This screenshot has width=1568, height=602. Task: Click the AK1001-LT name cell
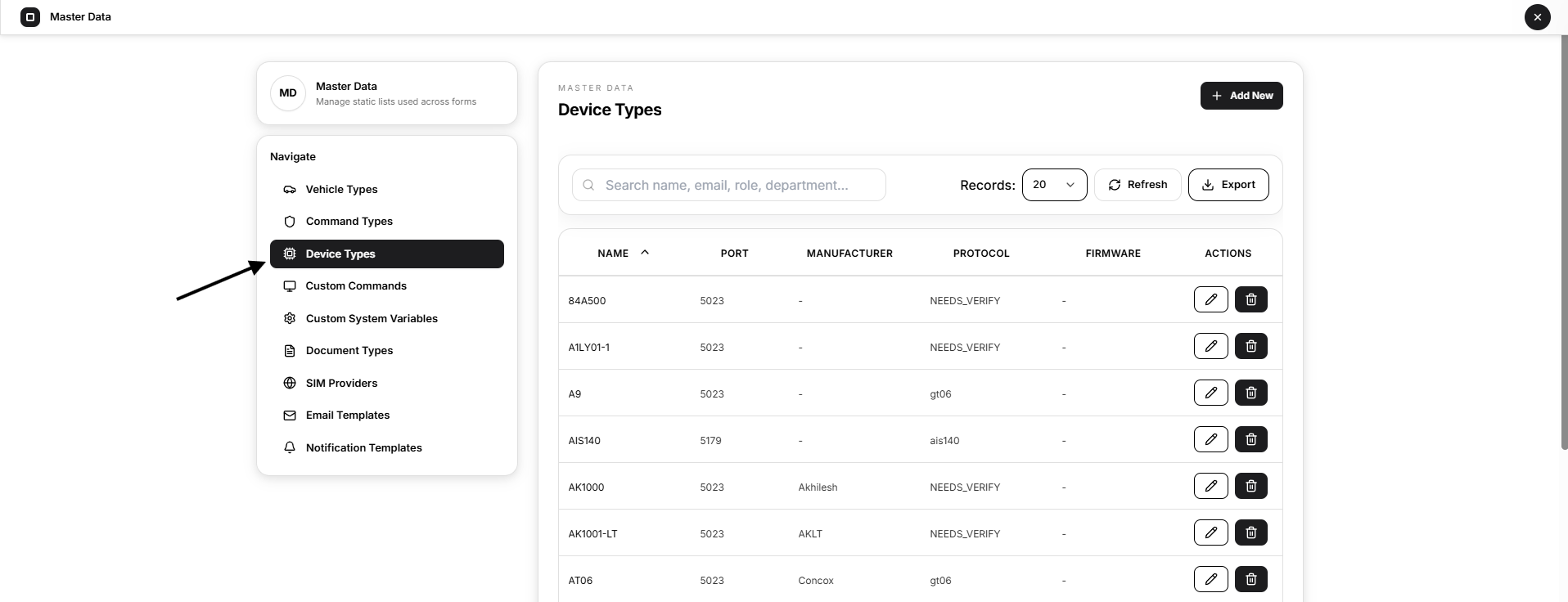pos(593,534)
